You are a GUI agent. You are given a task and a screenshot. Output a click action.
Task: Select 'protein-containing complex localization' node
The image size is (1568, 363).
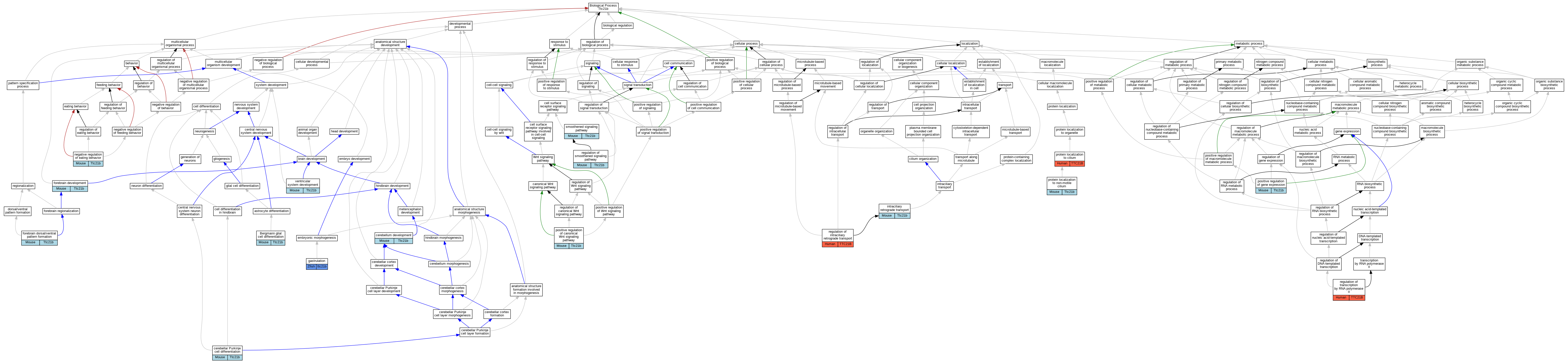click(1016, 159)
